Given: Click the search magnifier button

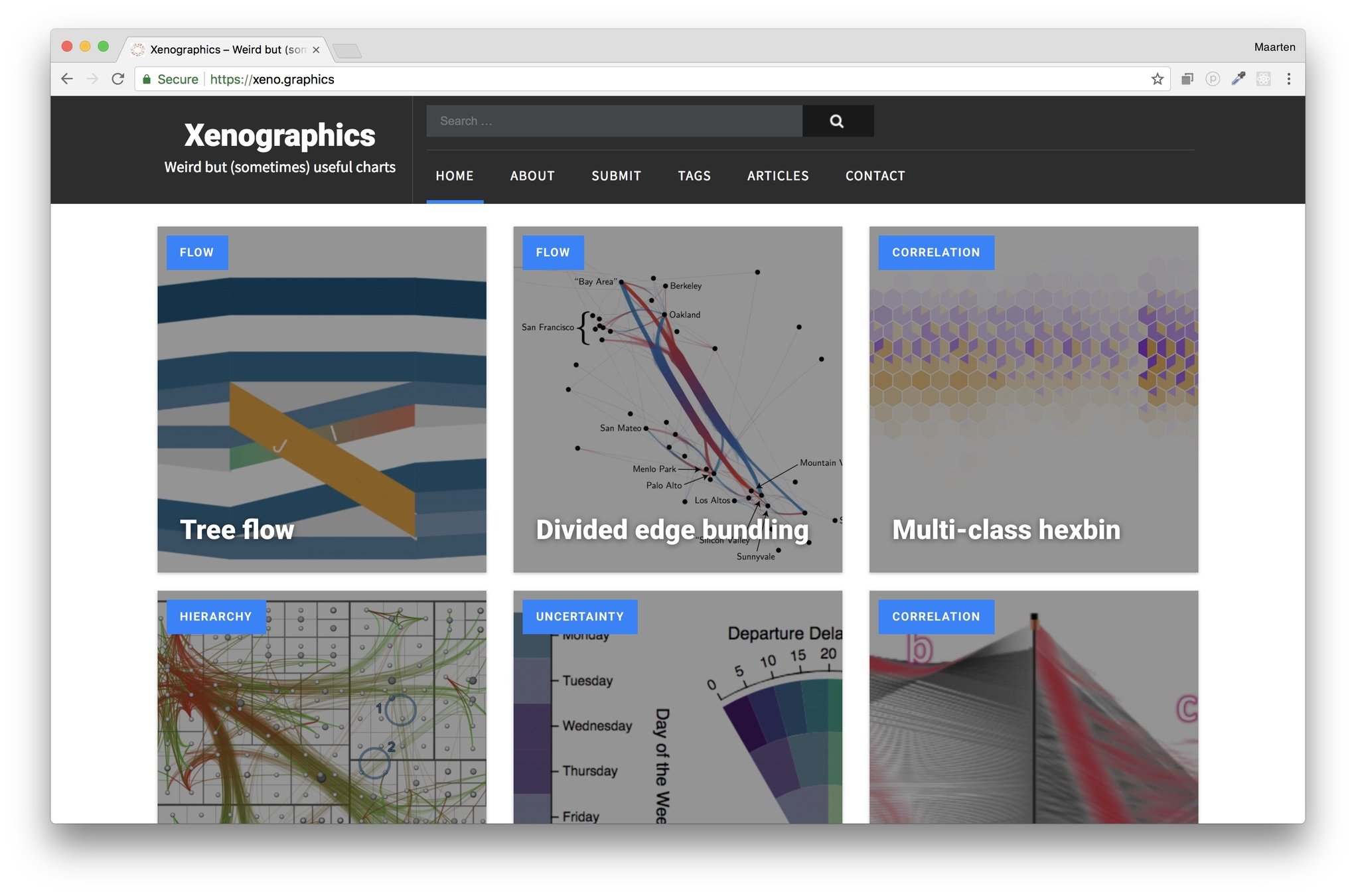Looking at the screenshot, I should 837,121.
